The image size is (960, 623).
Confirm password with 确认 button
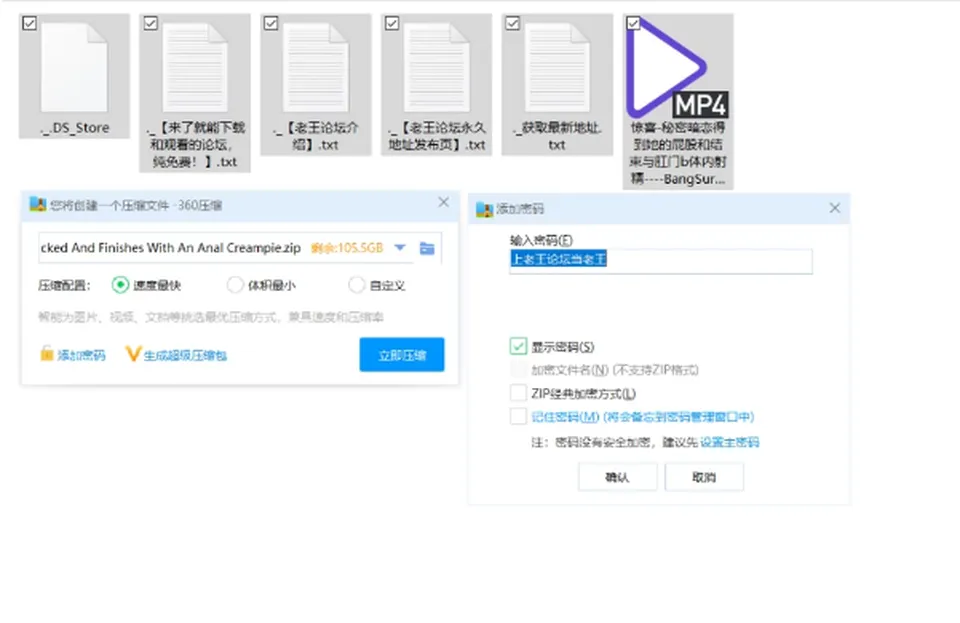tap(617, 477)
